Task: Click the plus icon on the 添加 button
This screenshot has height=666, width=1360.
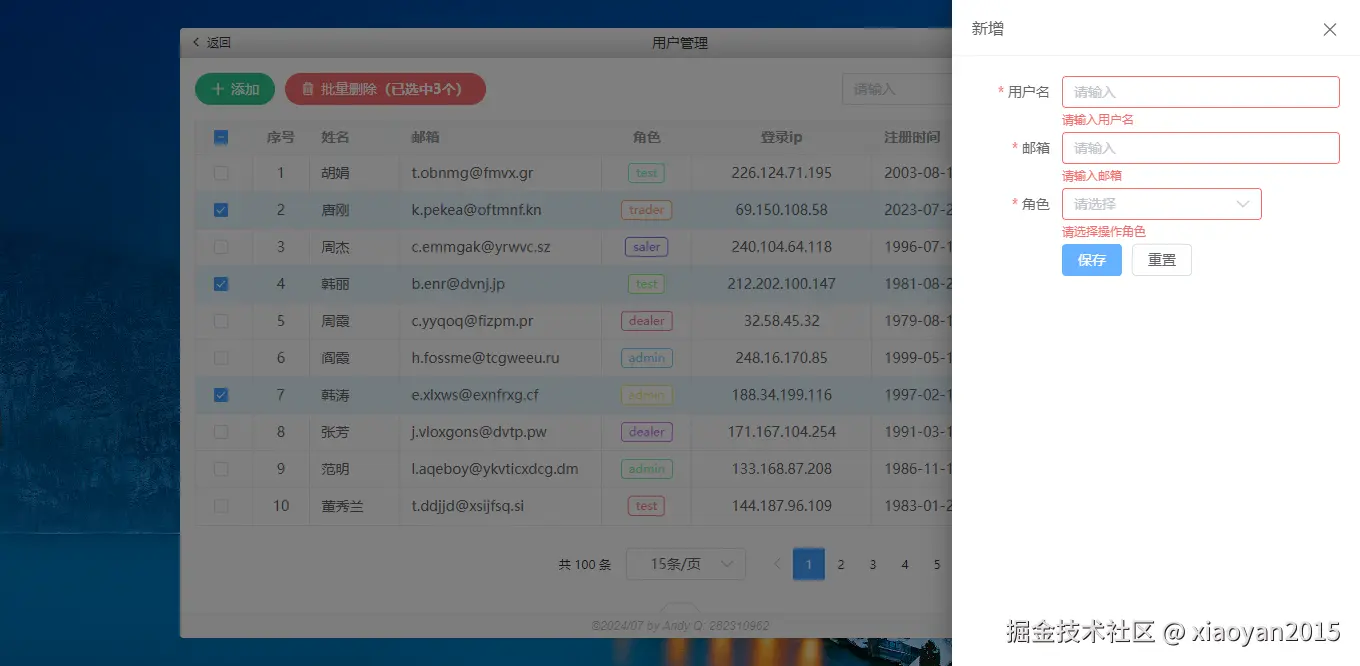Action: coord(220,89)
